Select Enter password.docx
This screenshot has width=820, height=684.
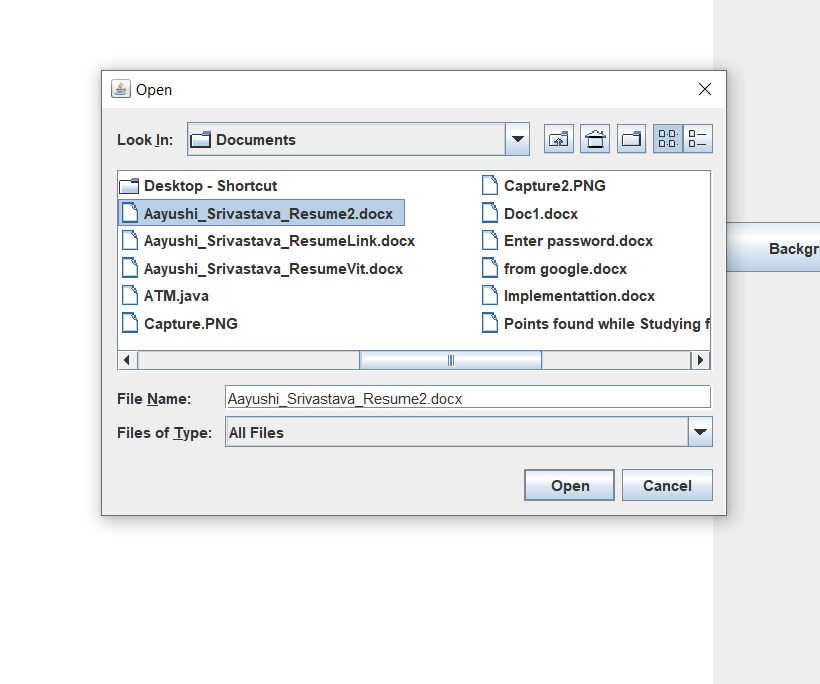(x=567, y=241)
